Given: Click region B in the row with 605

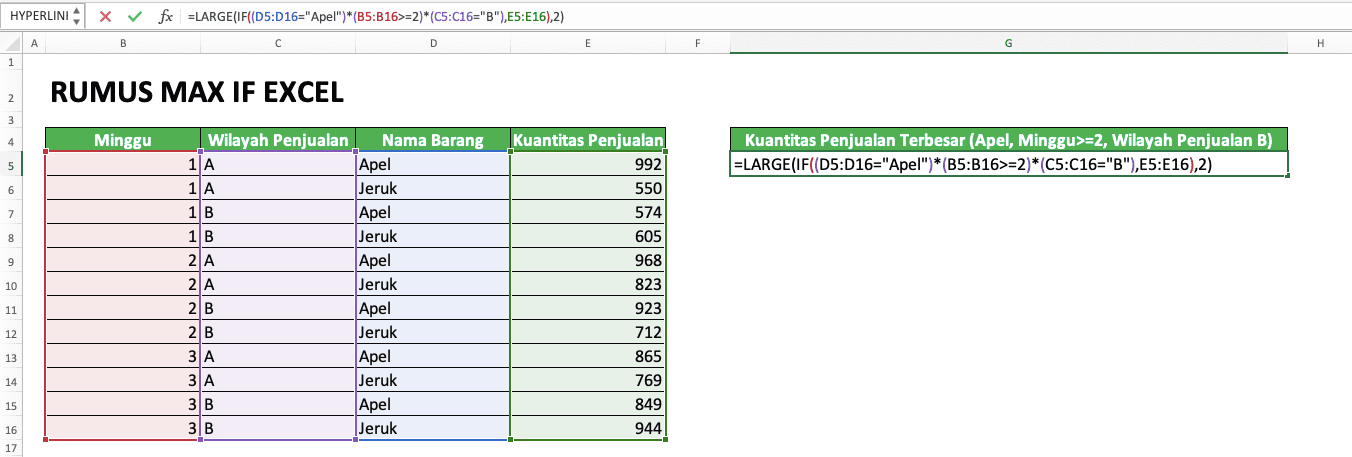Looking at the screenshot, I should coord(277,236).
